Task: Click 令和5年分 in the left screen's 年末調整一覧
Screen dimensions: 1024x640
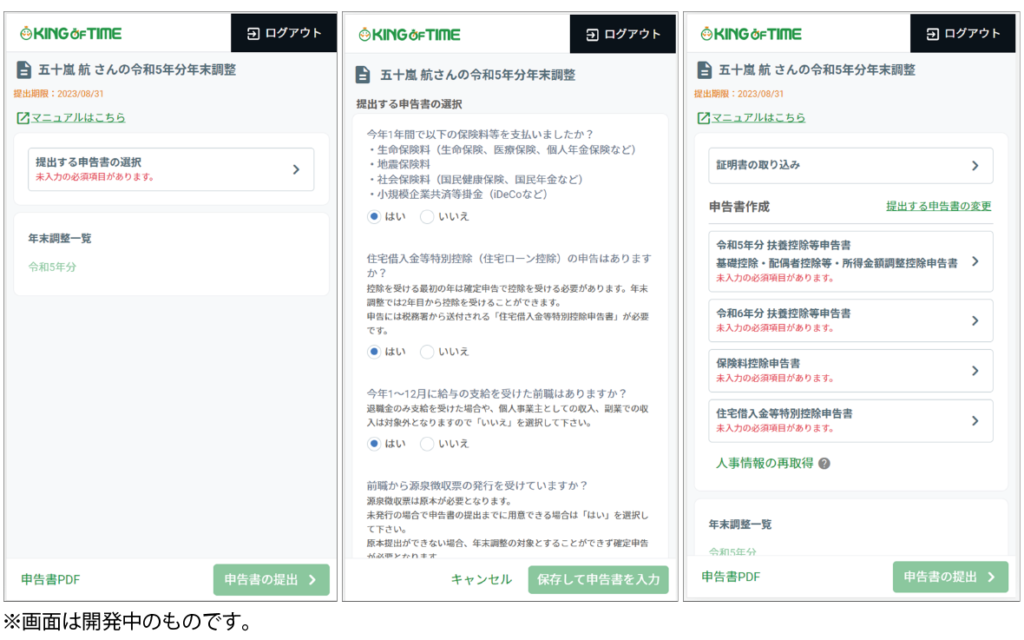Action: [x=52, y=267]
